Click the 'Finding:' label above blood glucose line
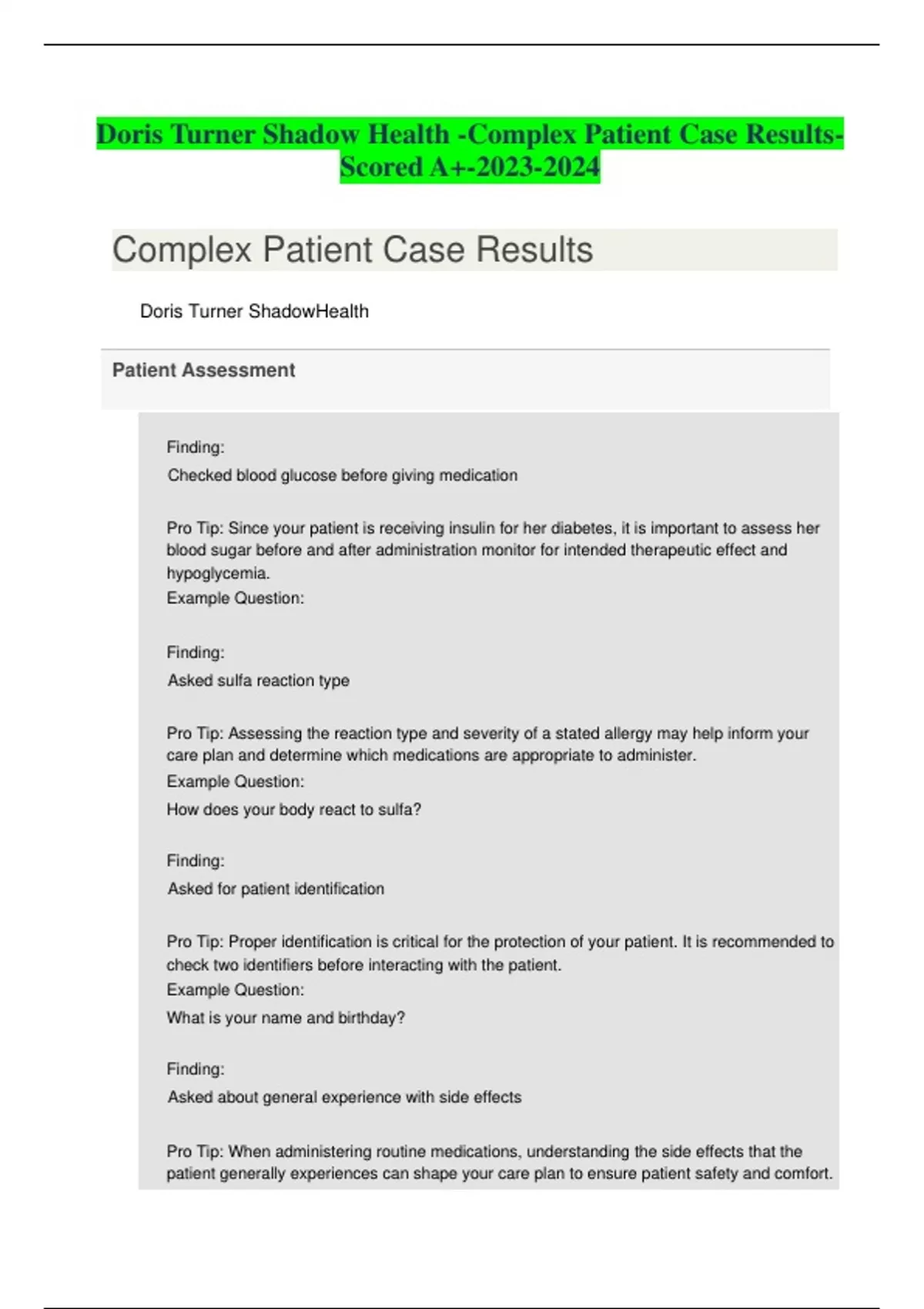The width and height of the screenshot is (924, 1309). click(x=196, y=447)
